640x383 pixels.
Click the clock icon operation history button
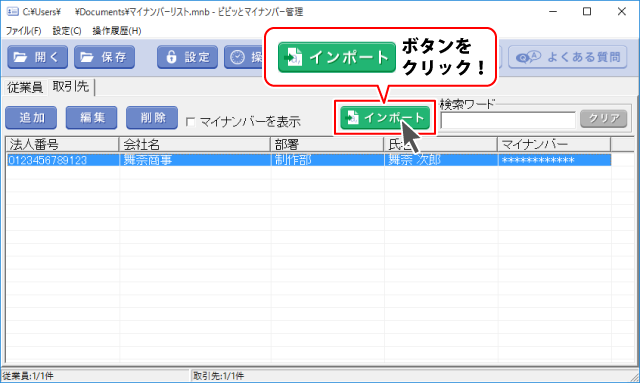[244, 57]
